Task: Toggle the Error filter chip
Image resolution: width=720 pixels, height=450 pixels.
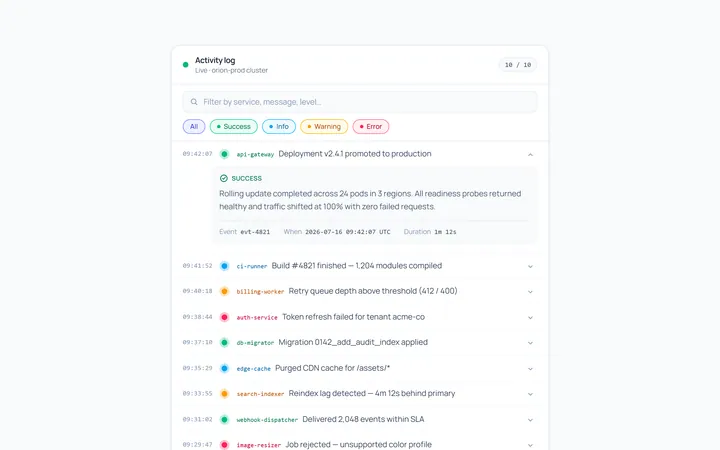Action: [x=371, y=126]
